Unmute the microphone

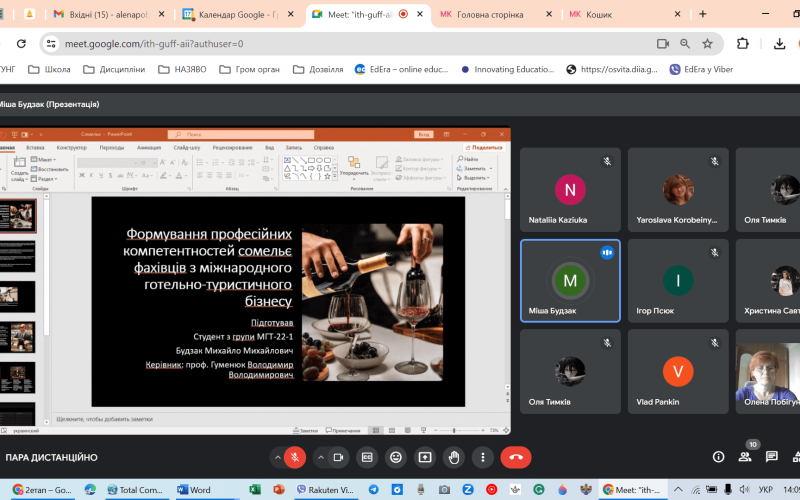295,457
